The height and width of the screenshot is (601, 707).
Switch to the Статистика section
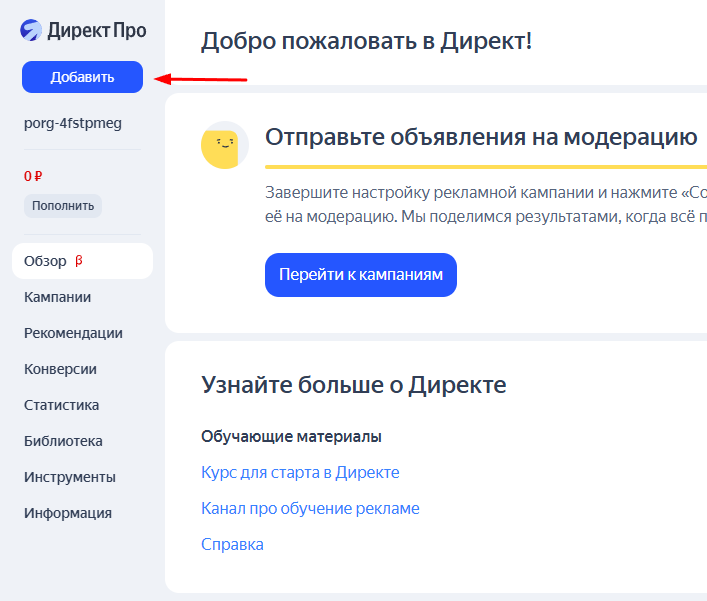click(x=61, y=405)
